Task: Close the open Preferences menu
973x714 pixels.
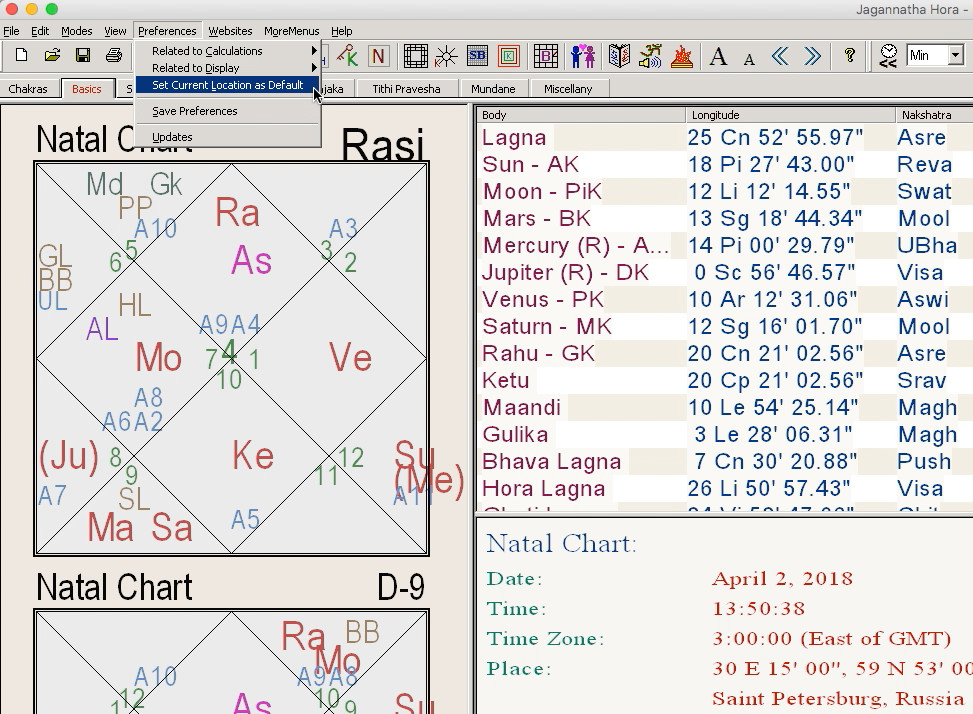Action: [167, 31]
